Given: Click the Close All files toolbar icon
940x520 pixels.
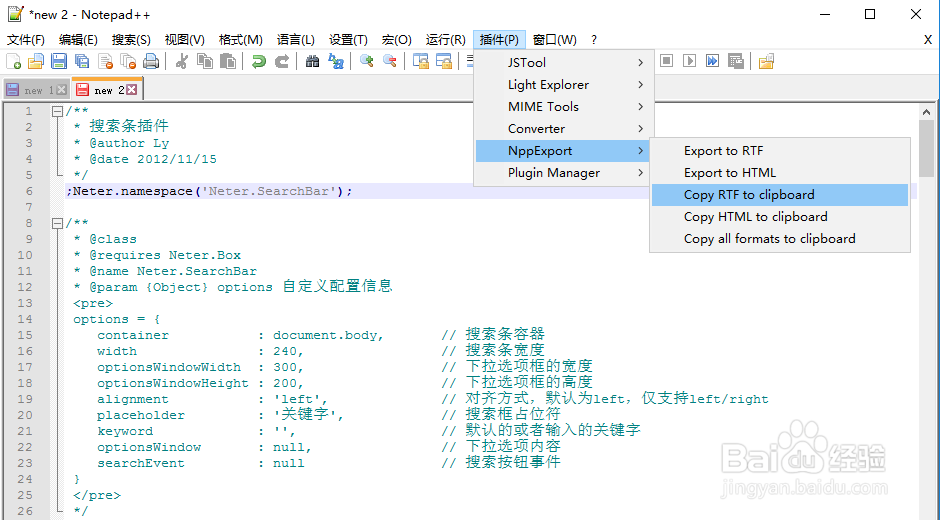Looking at the screenshot, I should [128, 61].
